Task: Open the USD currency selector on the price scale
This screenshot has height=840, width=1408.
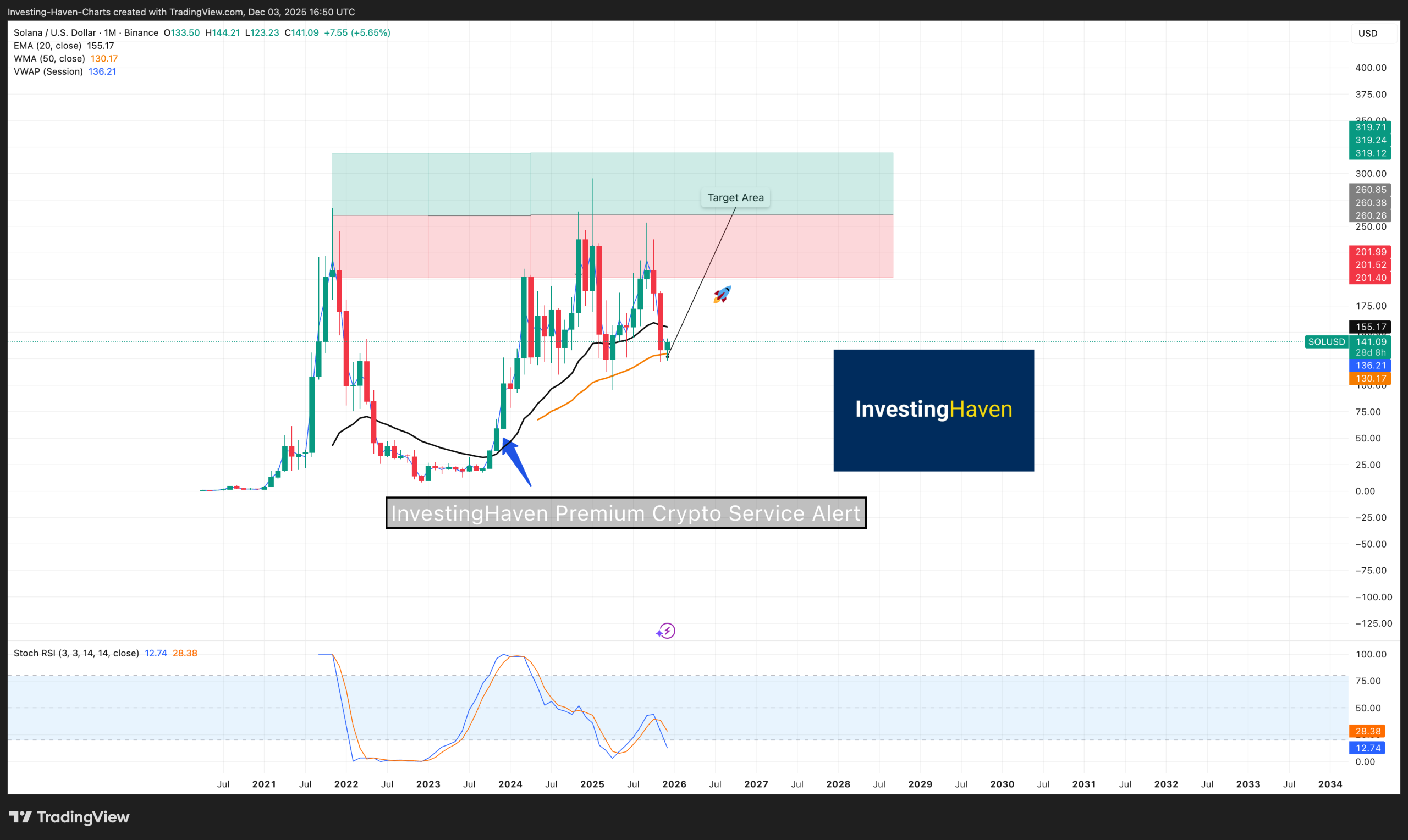Action: click(1368, 33)
